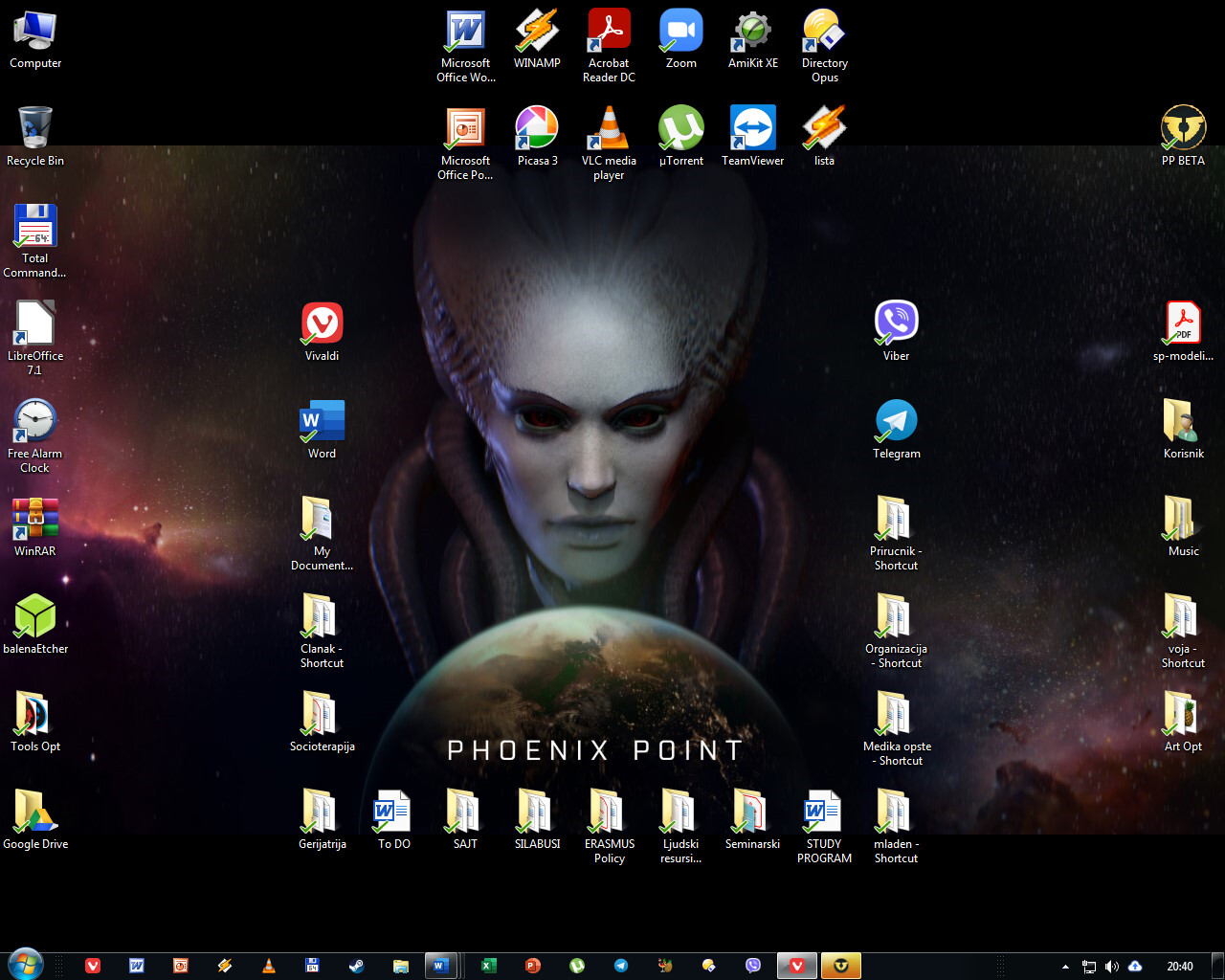This screenshot has height=980, width=1225.
Task: Open the PP BETA game shortcut
Action: pos(1183,129)
